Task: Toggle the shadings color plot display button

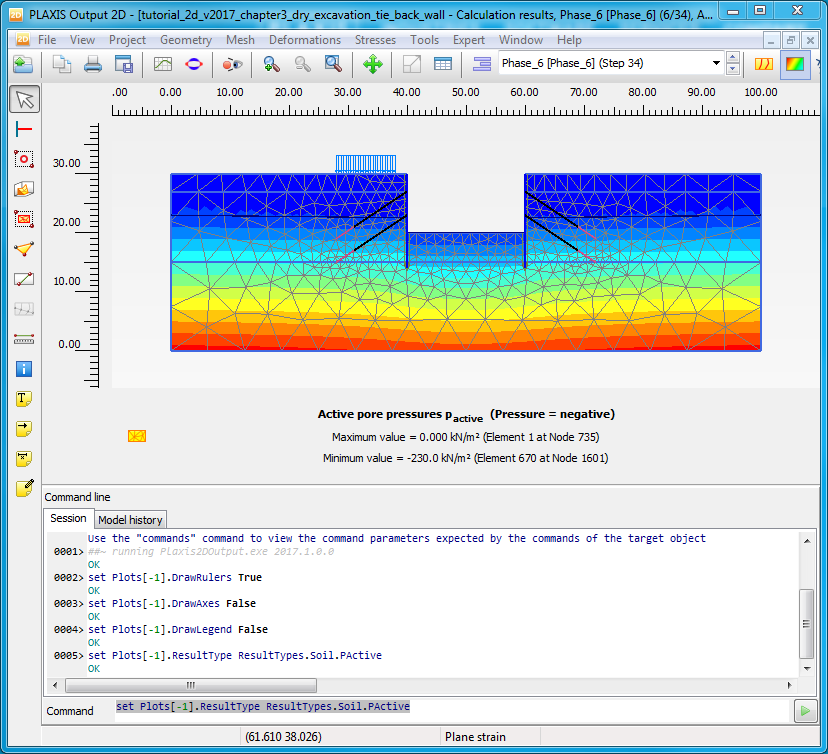Action: (795, 64)
